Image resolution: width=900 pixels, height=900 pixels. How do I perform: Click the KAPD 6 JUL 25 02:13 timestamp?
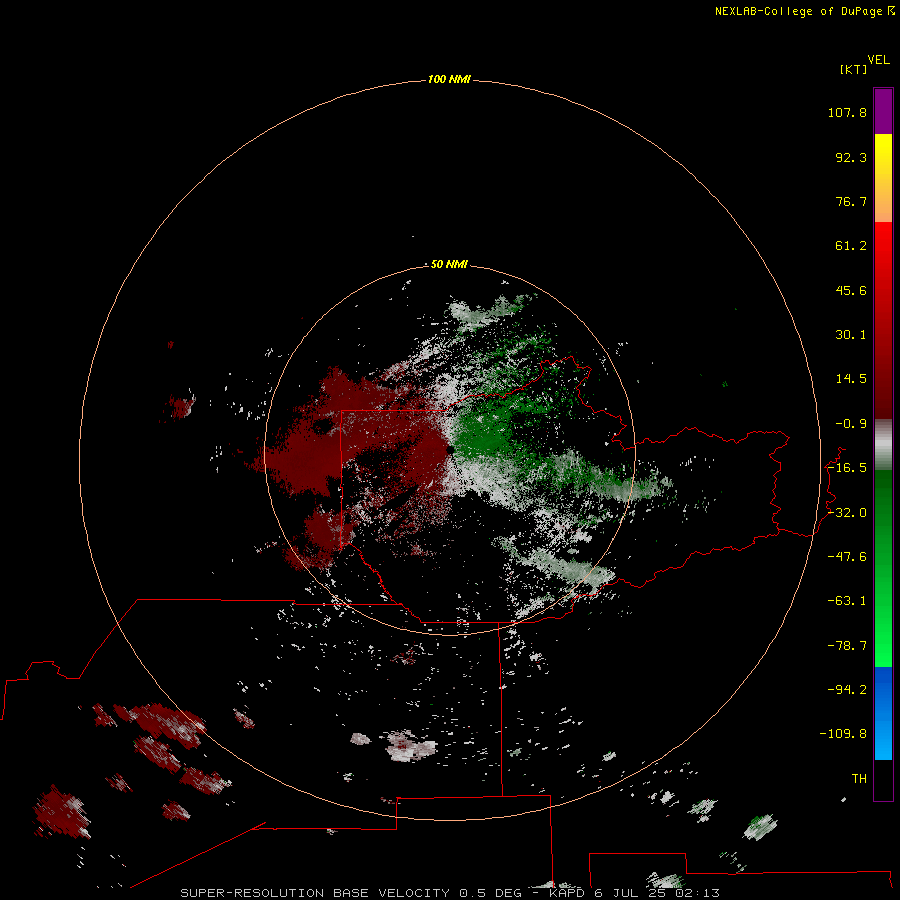click(634, 893)
